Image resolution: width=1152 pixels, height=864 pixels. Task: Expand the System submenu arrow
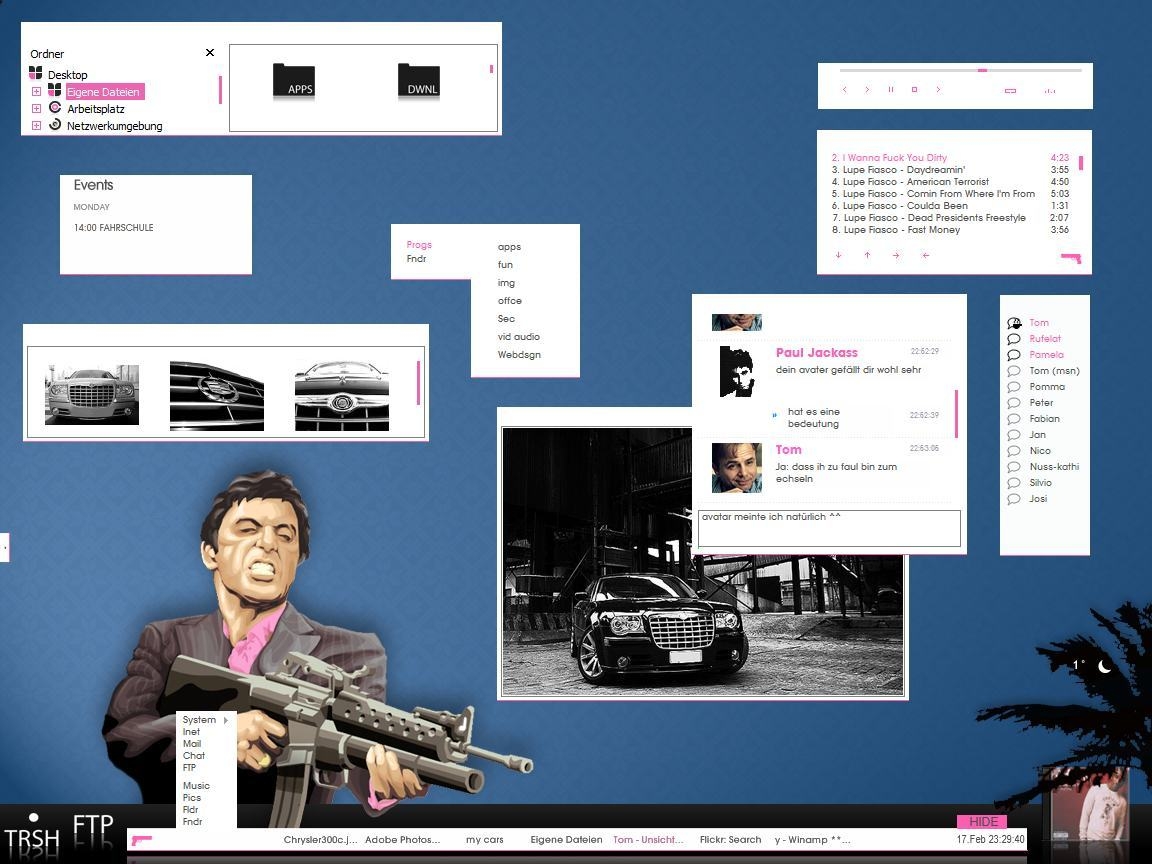tap(226, 721)
